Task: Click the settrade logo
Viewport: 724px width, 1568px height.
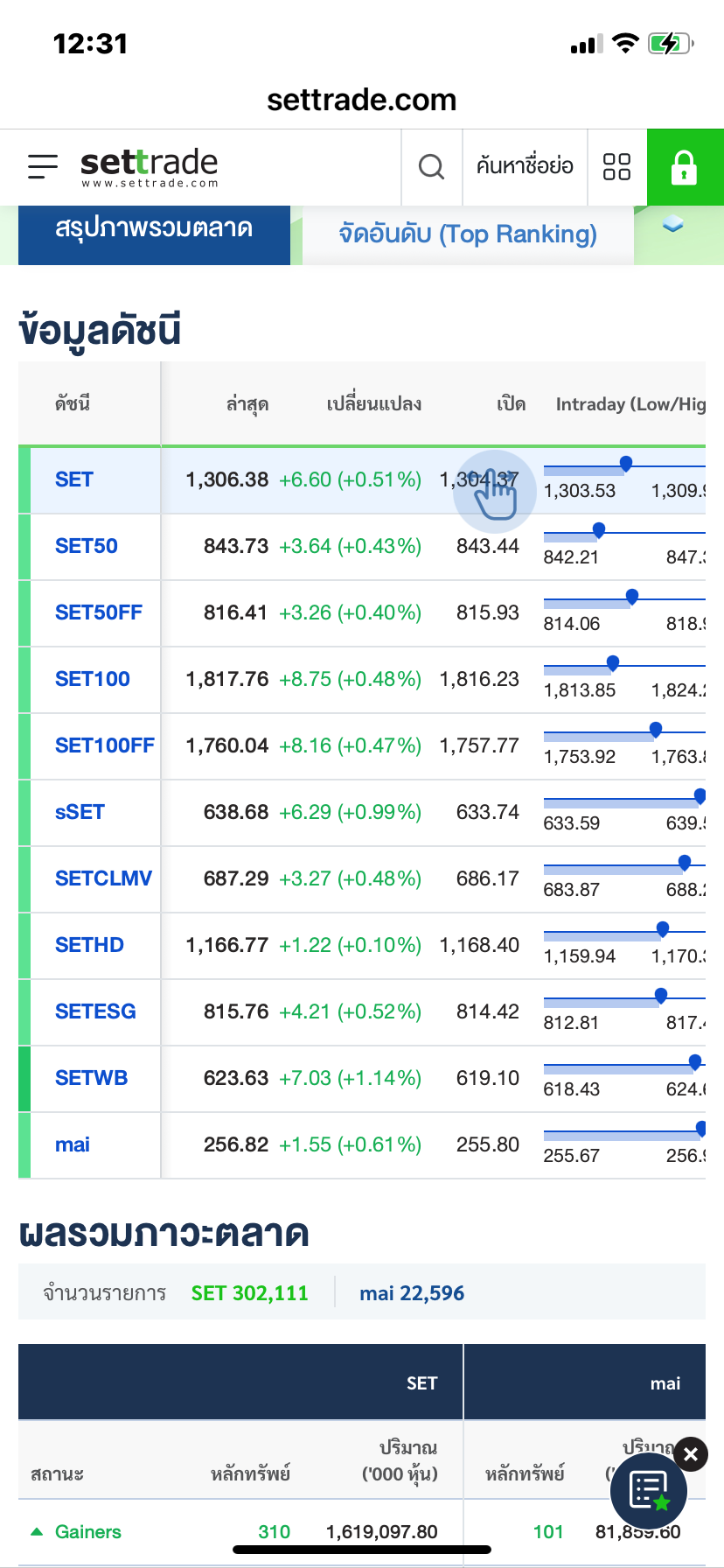Action: 149,166
